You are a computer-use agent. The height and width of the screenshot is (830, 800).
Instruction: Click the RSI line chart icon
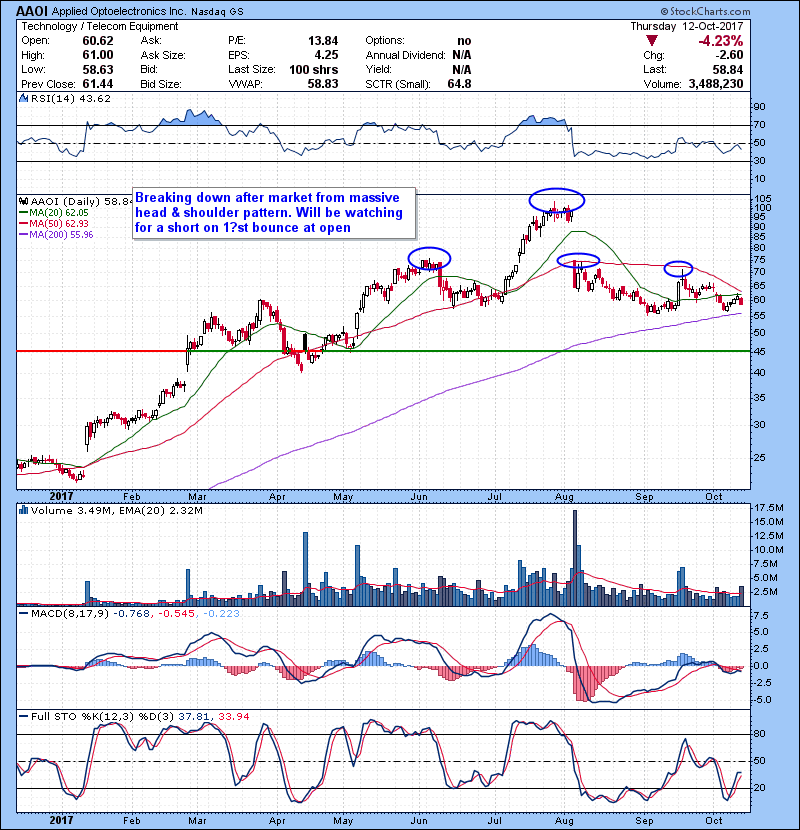23,98
